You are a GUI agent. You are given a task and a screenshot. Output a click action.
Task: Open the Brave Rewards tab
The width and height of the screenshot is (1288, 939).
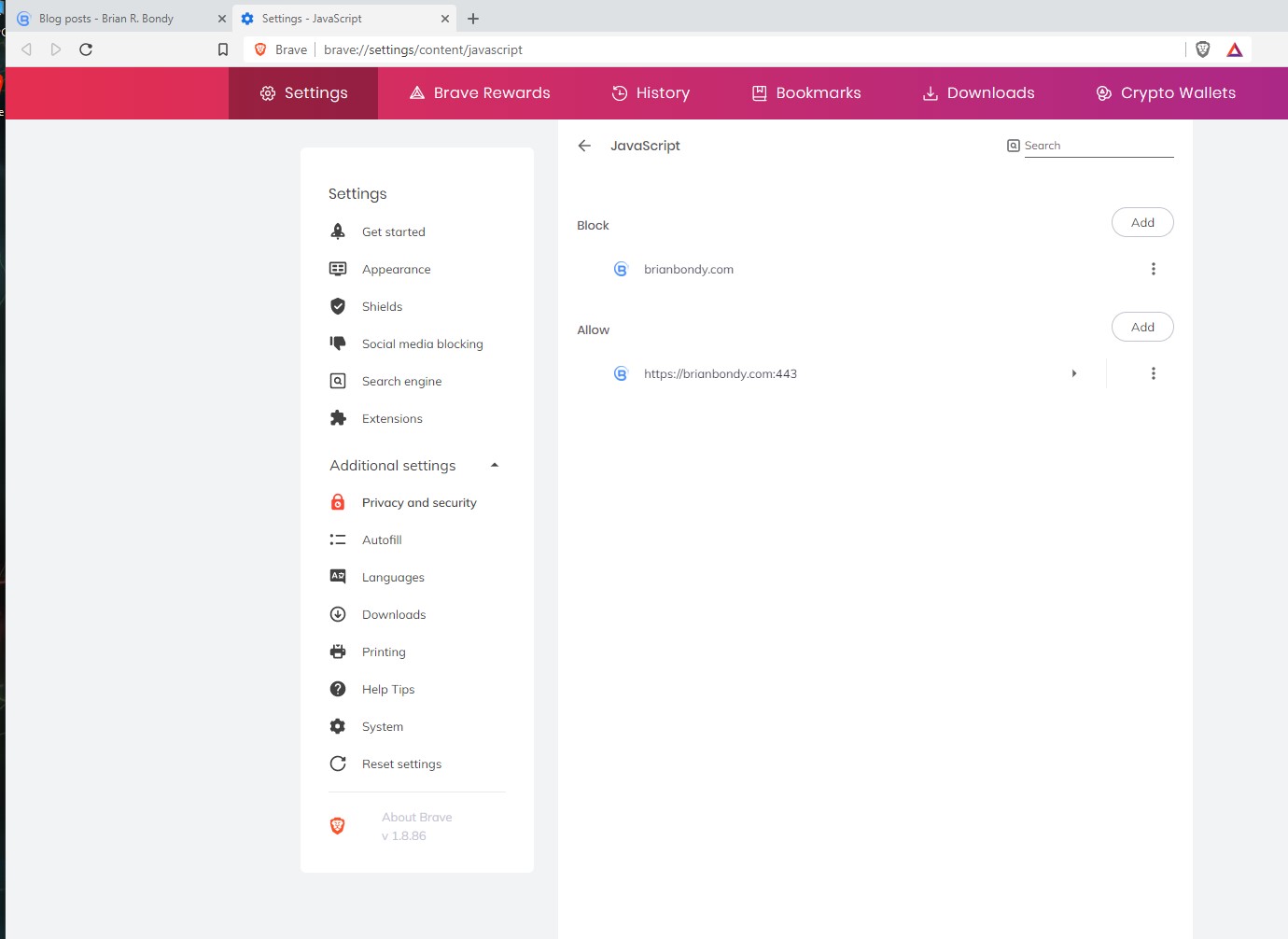coord(480,93)
